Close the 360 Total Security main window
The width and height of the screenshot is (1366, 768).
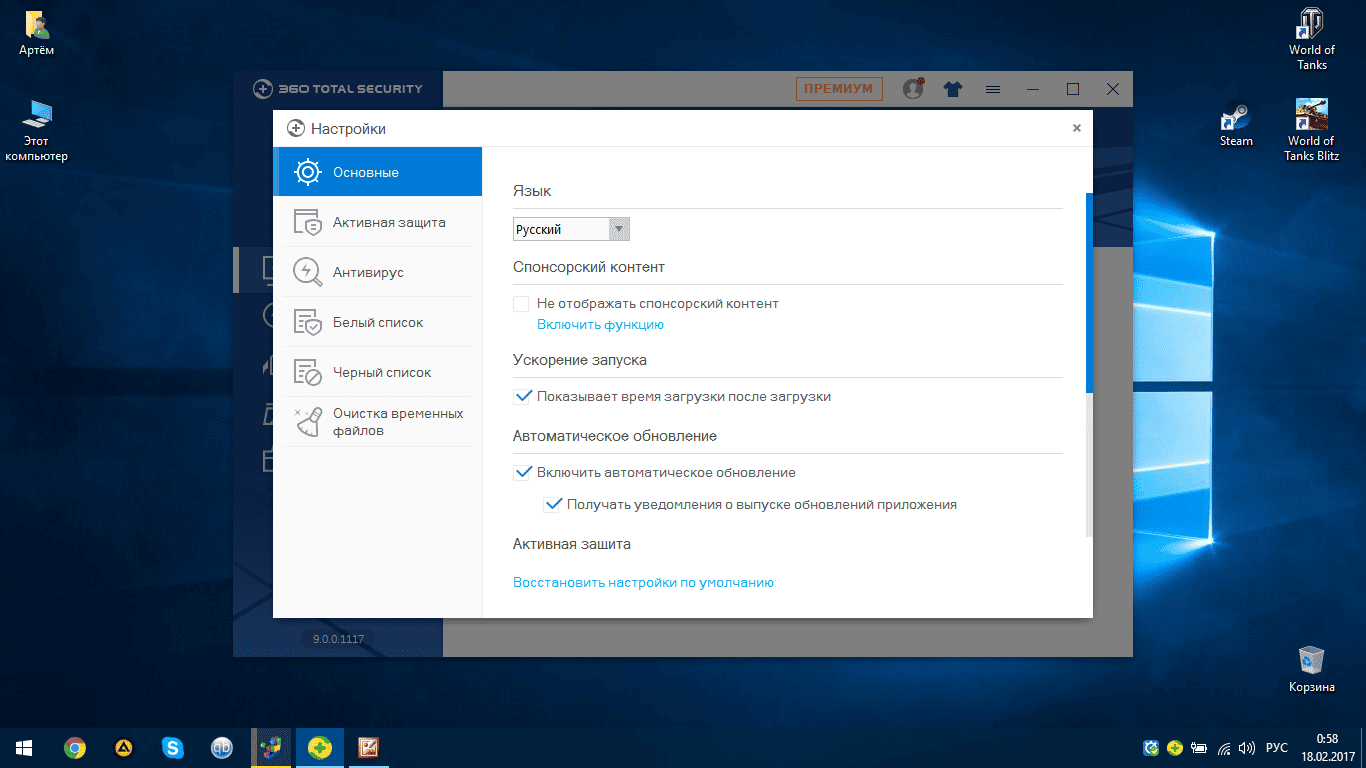coord(1113,89)
